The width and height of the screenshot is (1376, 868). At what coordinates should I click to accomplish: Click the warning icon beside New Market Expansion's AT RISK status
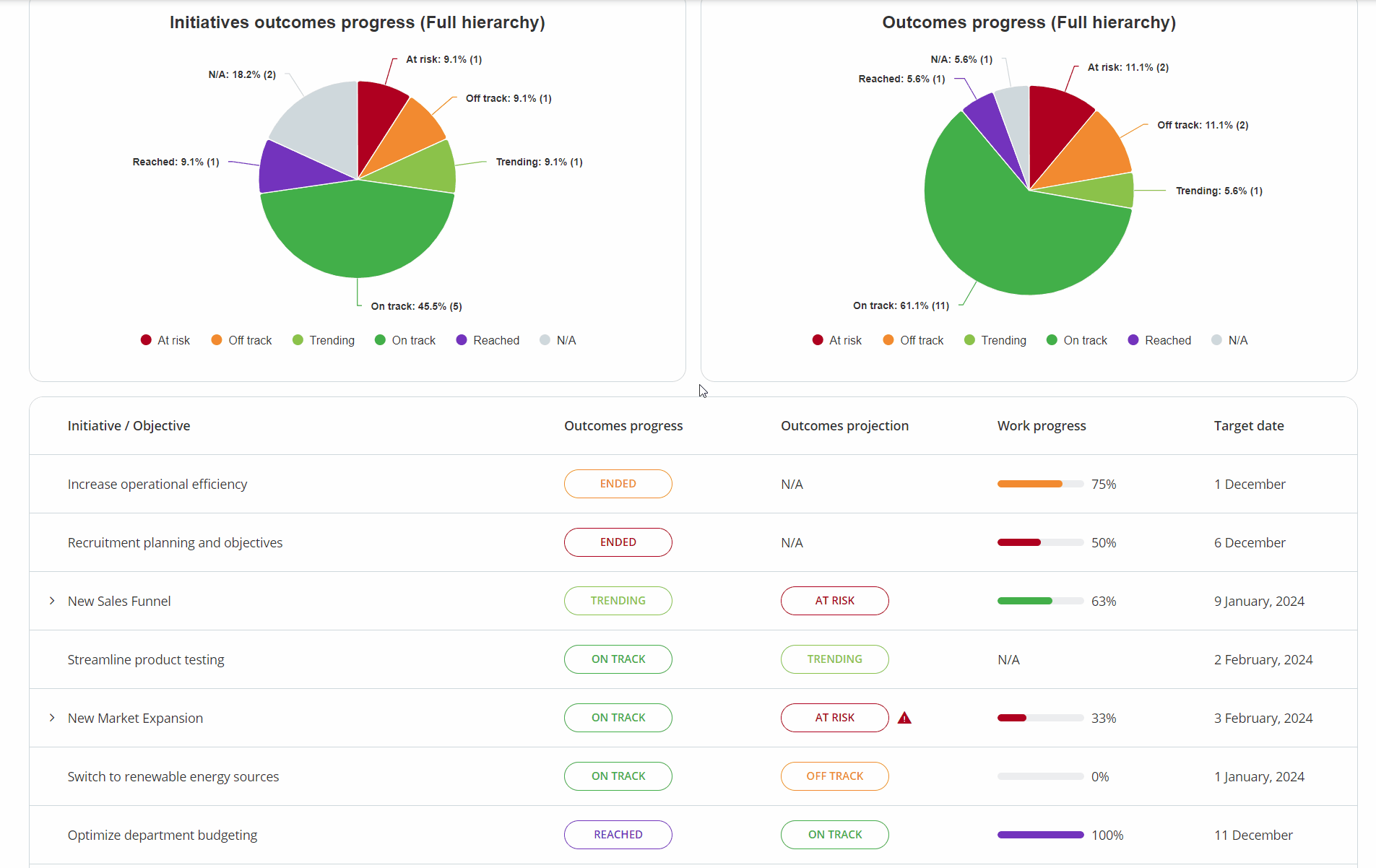point(905,718)
